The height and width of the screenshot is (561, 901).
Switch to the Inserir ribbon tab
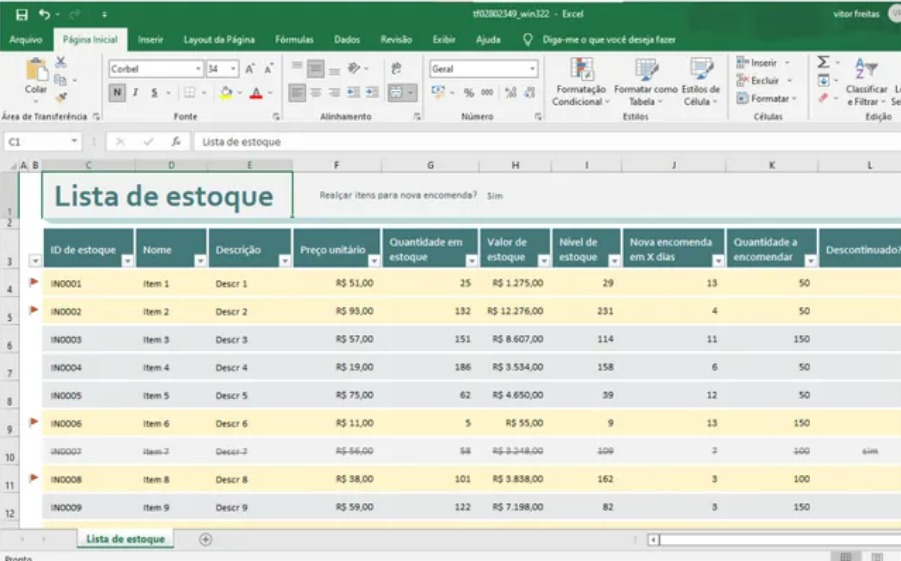[x=151, y=40]
